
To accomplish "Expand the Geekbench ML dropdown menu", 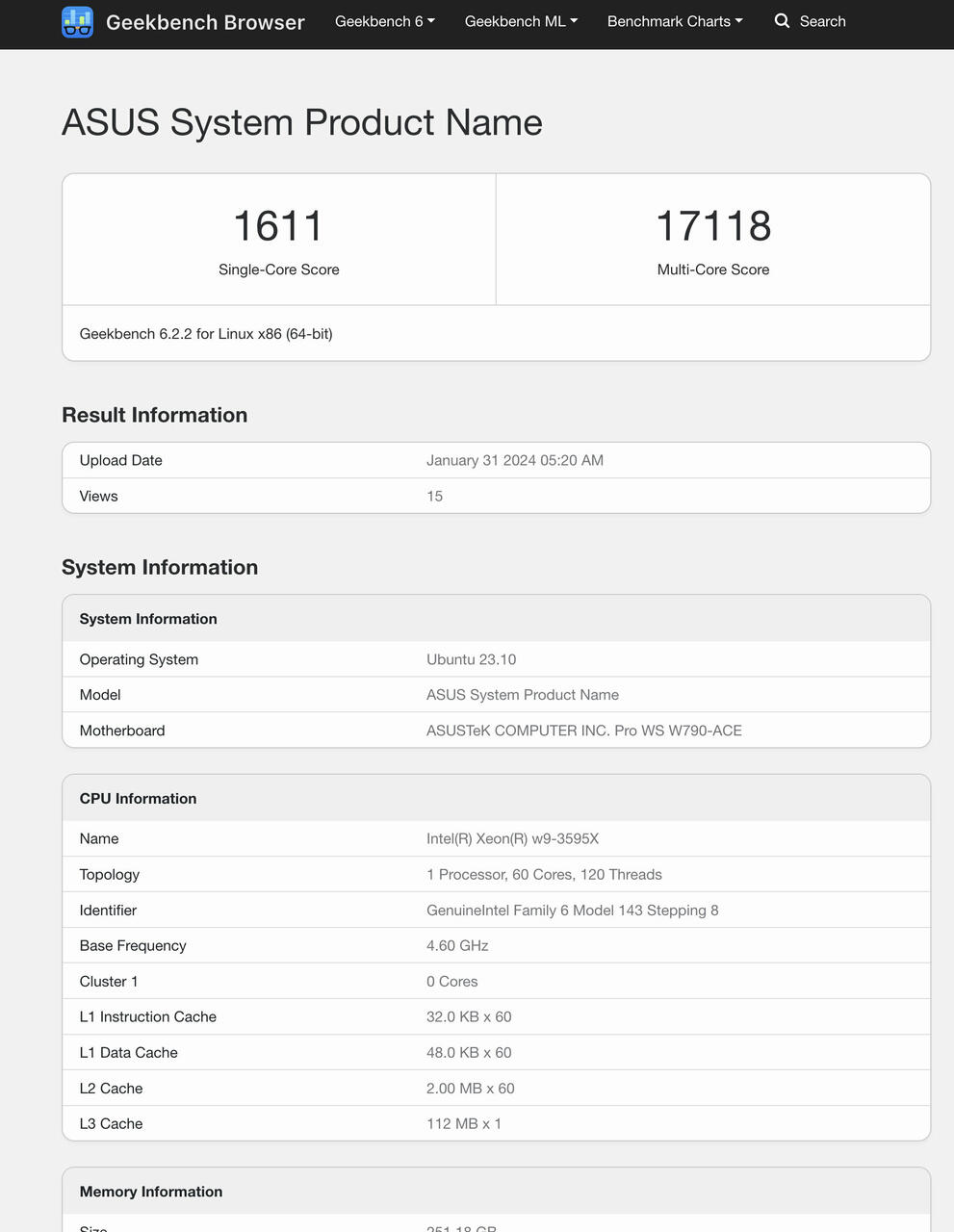I will click(522, 21).
